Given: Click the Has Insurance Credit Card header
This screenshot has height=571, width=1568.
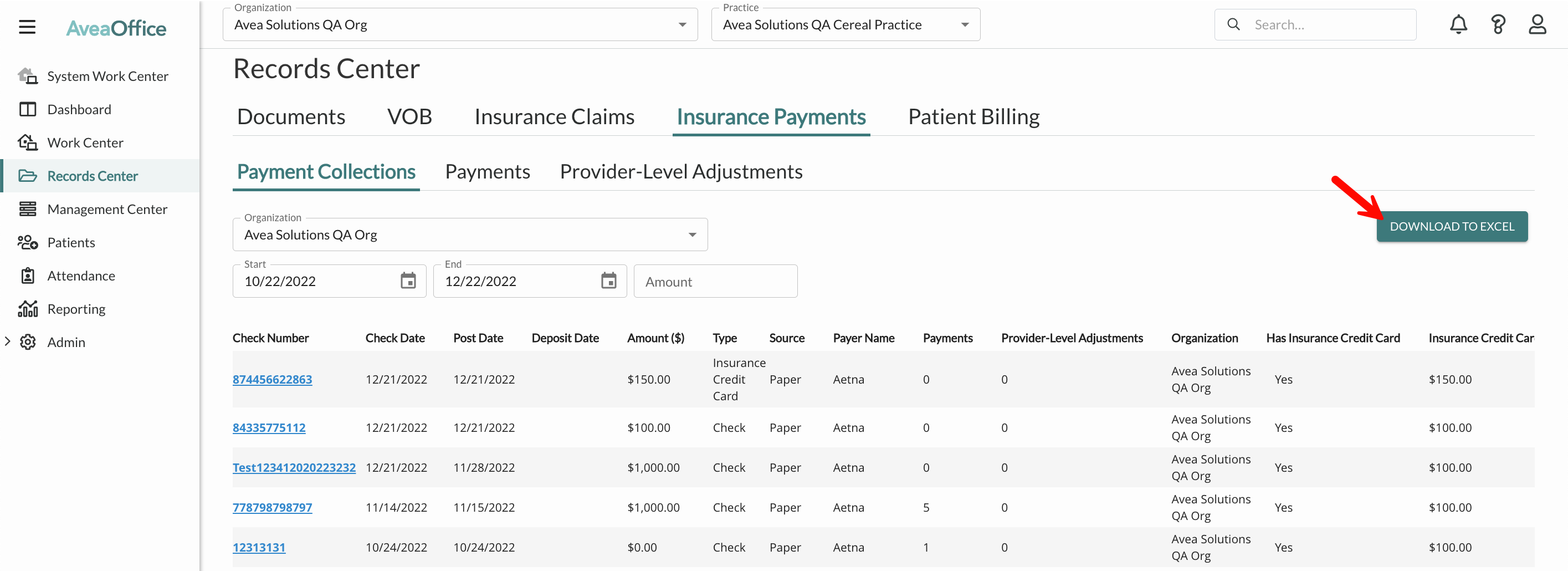Looking at the screenshot, I should click(x=1333, y=338).
